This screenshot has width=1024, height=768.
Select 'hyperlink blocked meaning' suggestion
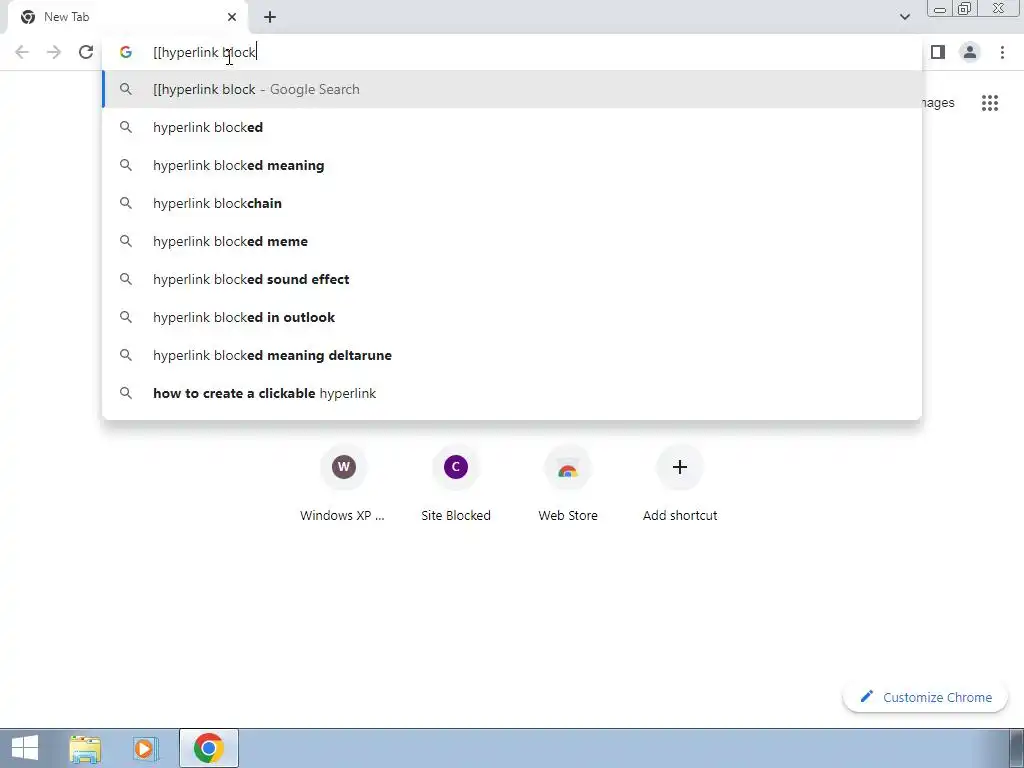click(512, 165)
